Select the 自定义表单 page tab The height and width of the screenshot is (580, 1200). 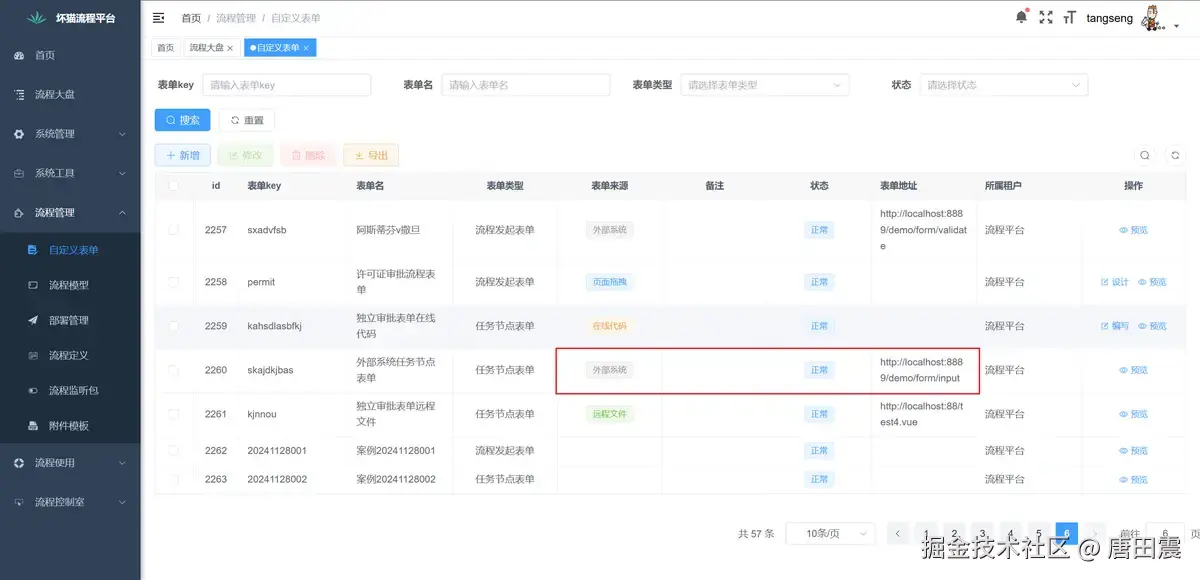(278, 48)
